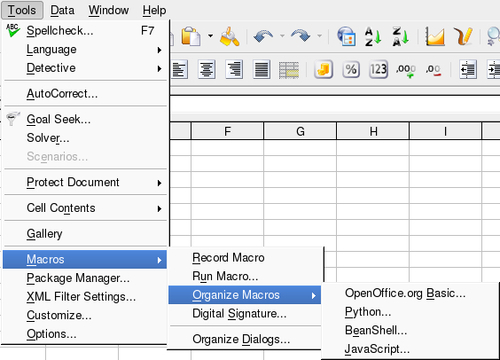Open OpenOffice.org Basic macro organizer
The width and height of the screenshot is (500, 360).
click(x=411, y=293)
